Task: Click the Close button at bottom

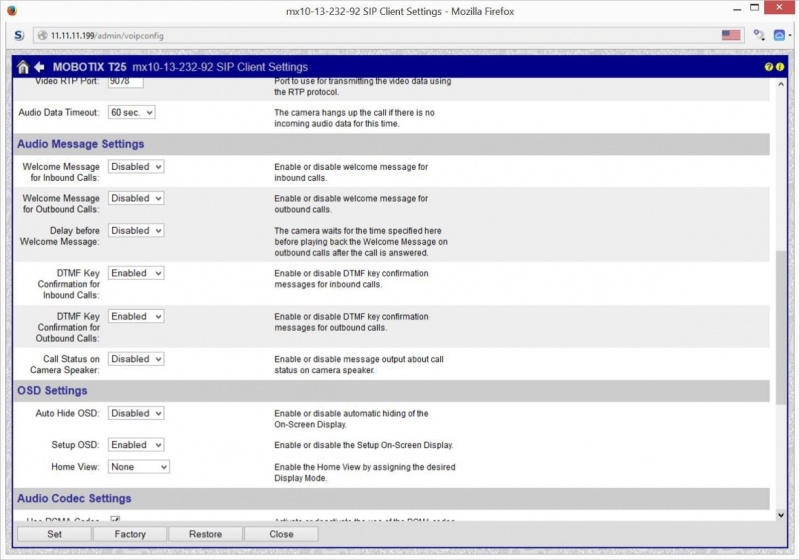Action: click(281, 534)
